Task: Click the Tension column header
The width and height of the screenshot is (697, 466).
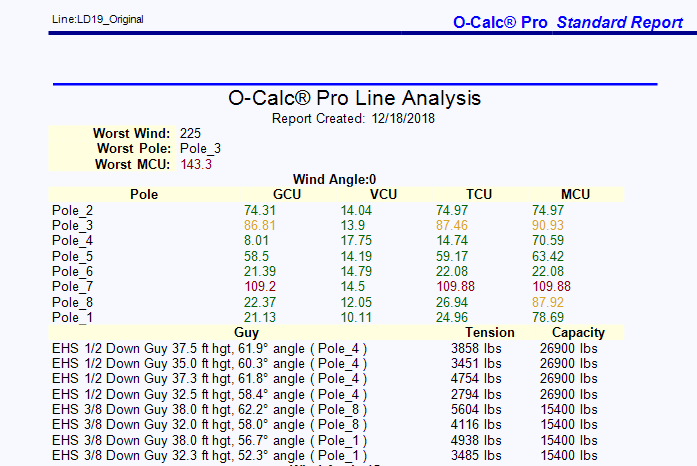Action: click(490, 333)
